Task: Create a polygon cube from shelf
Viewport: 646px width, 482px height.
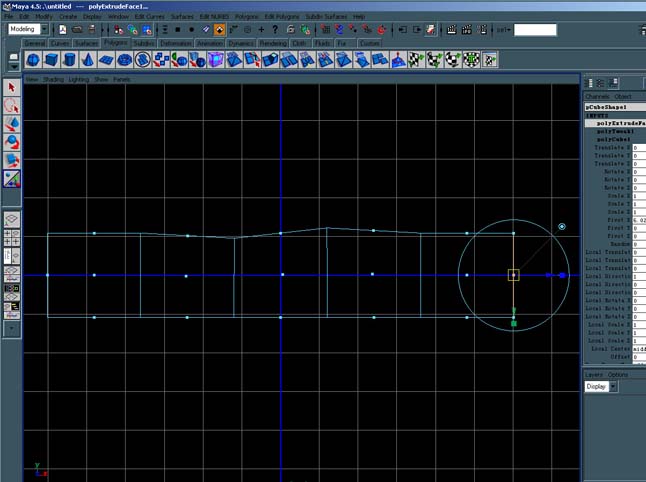Action: [51, 60]
